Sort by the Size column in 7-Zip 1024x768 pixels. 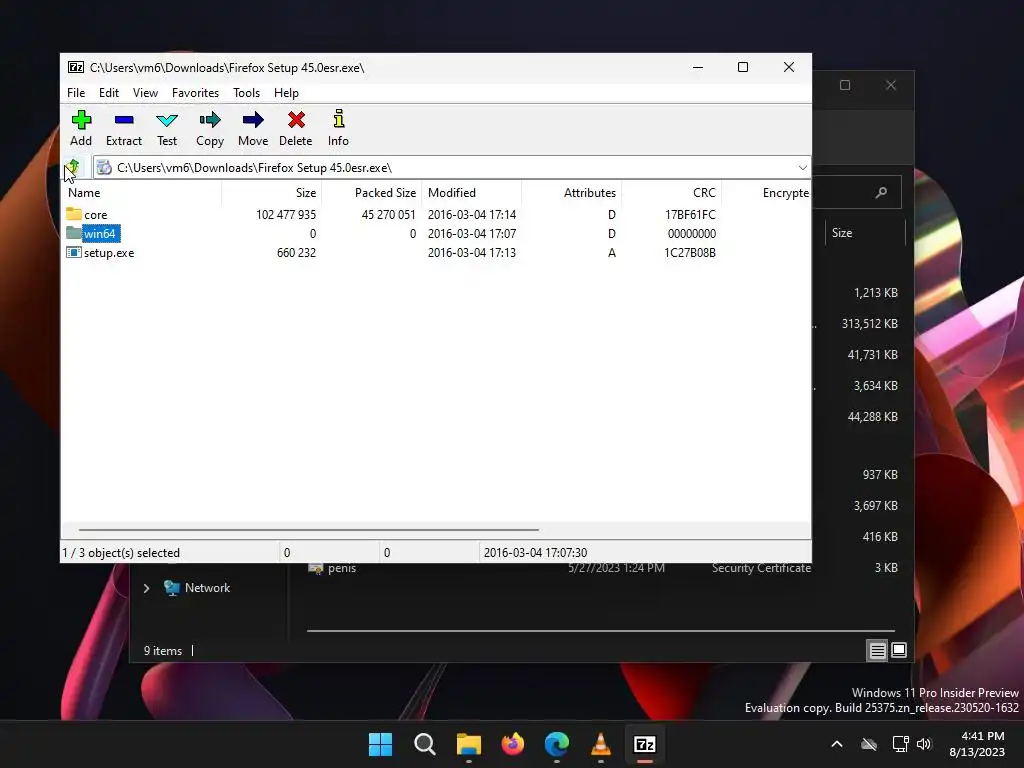click(271, 193)
